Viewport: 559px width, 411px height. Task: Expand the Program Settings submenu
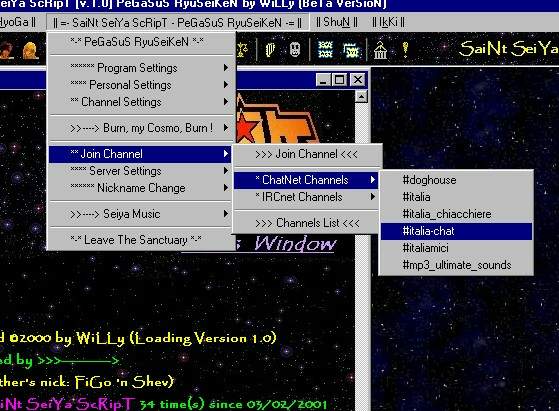140,67
